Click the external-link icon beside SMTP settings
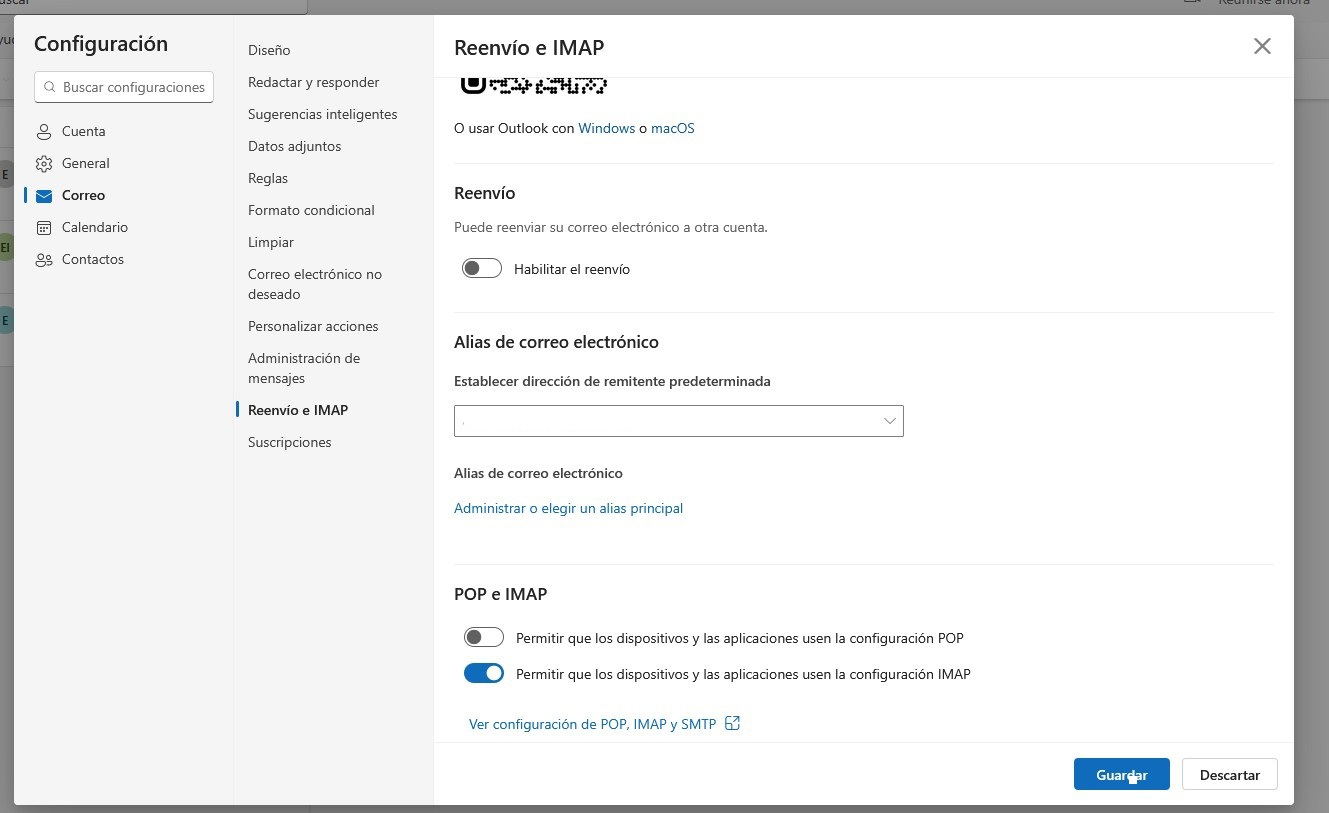 pyautogui.click(x=732, y=723)
